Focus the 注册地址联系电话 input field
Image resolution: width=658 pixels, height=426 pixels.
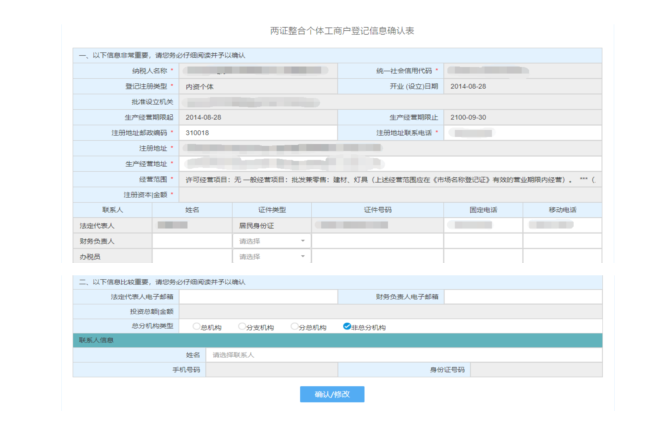point(520,132)
